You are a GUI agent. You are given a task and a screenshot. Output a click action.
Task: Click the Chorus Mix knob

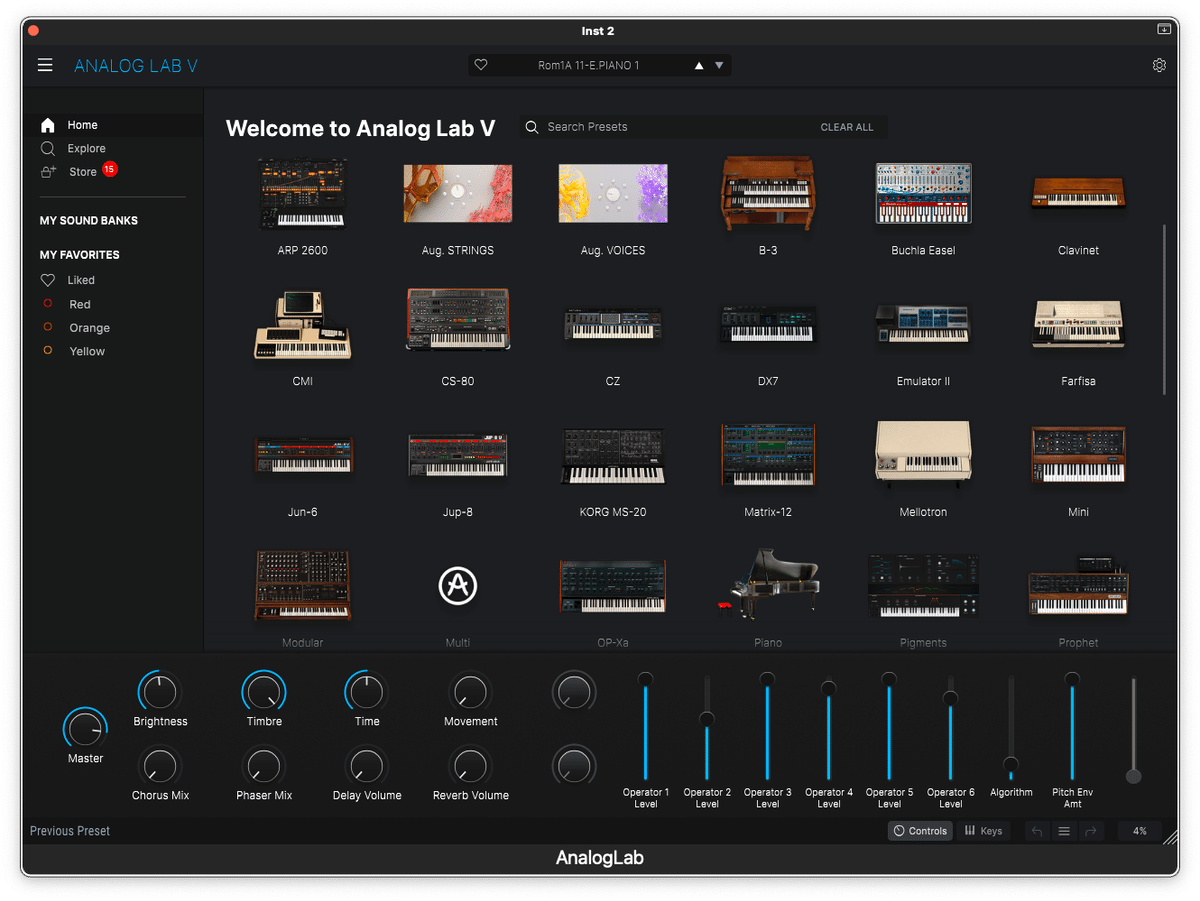point(160,767)
